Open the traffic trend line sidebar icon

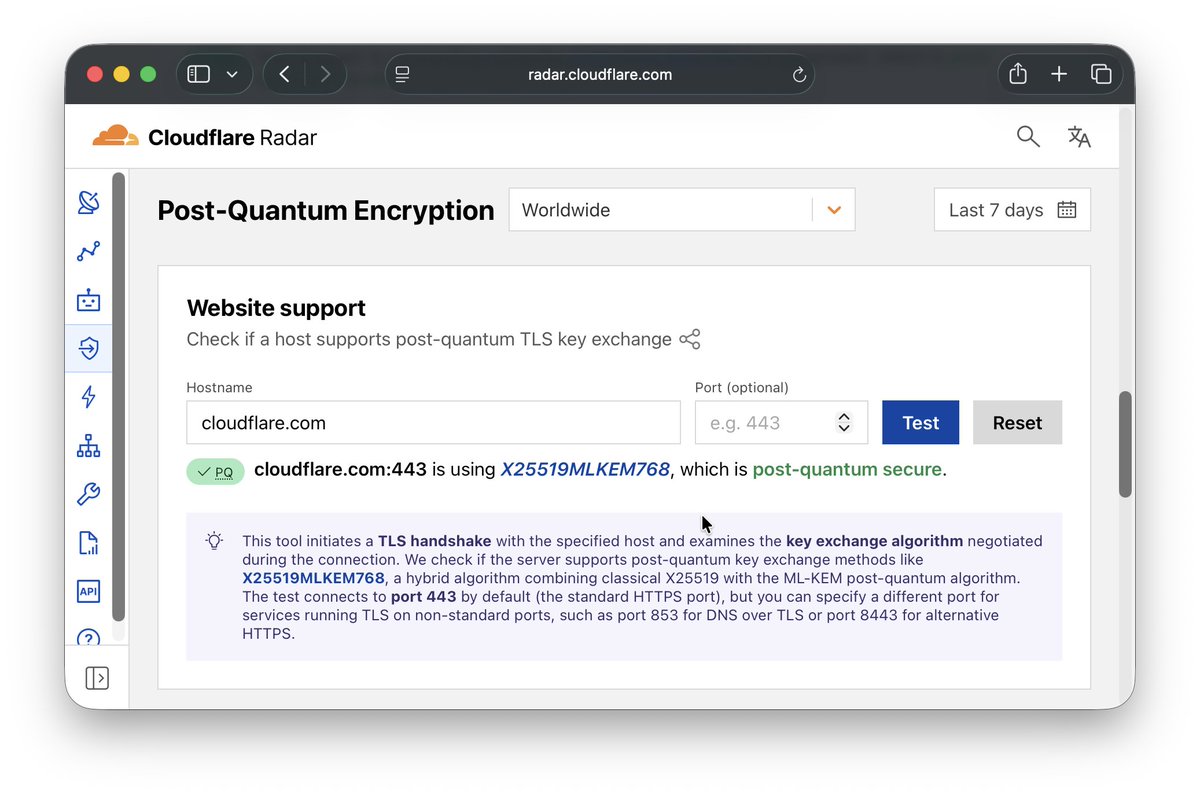[89, 252]
